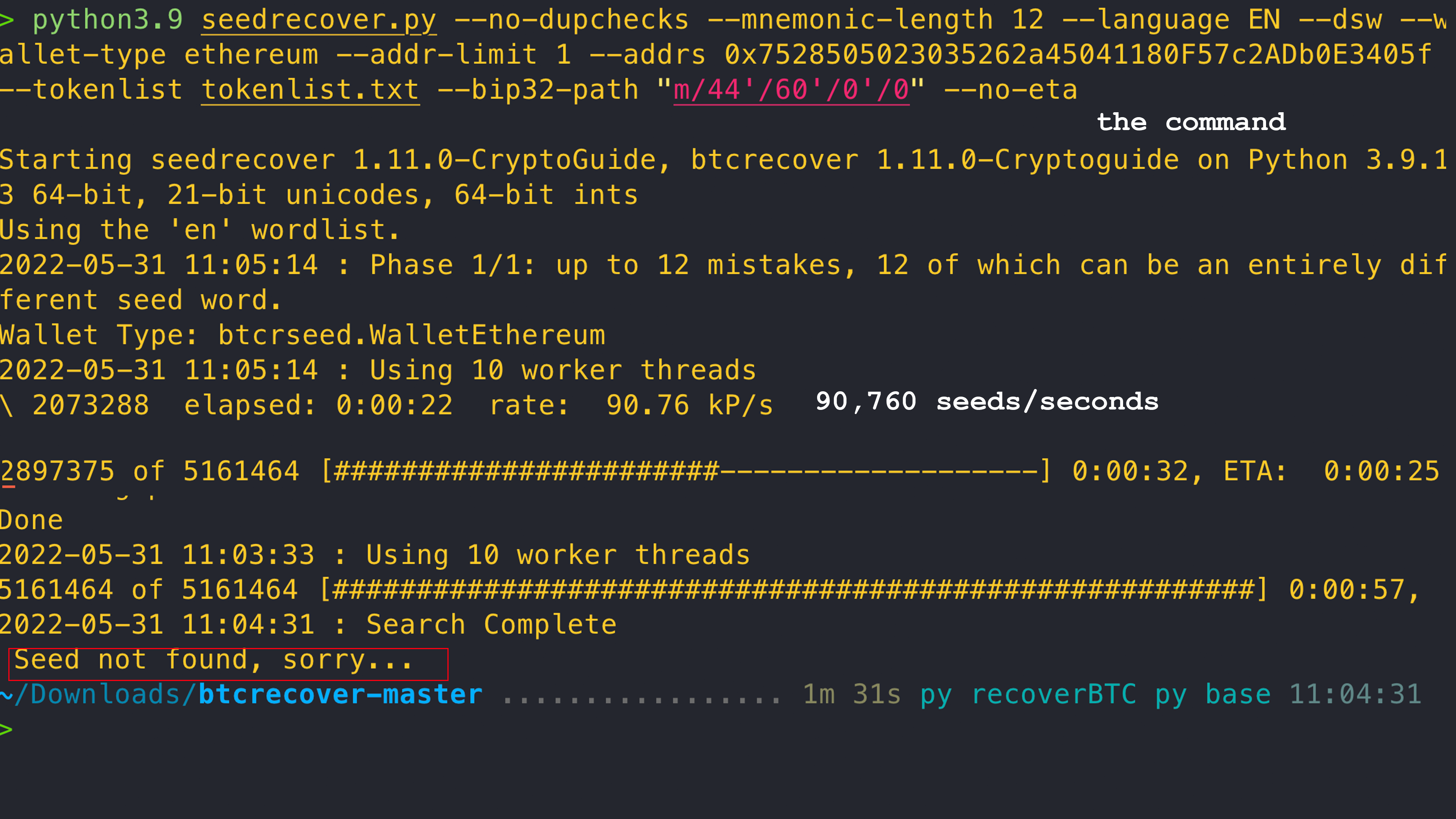Click the blue btcrecover-master directory name
The image size is (1456, 819).
(x=340, y=695)
